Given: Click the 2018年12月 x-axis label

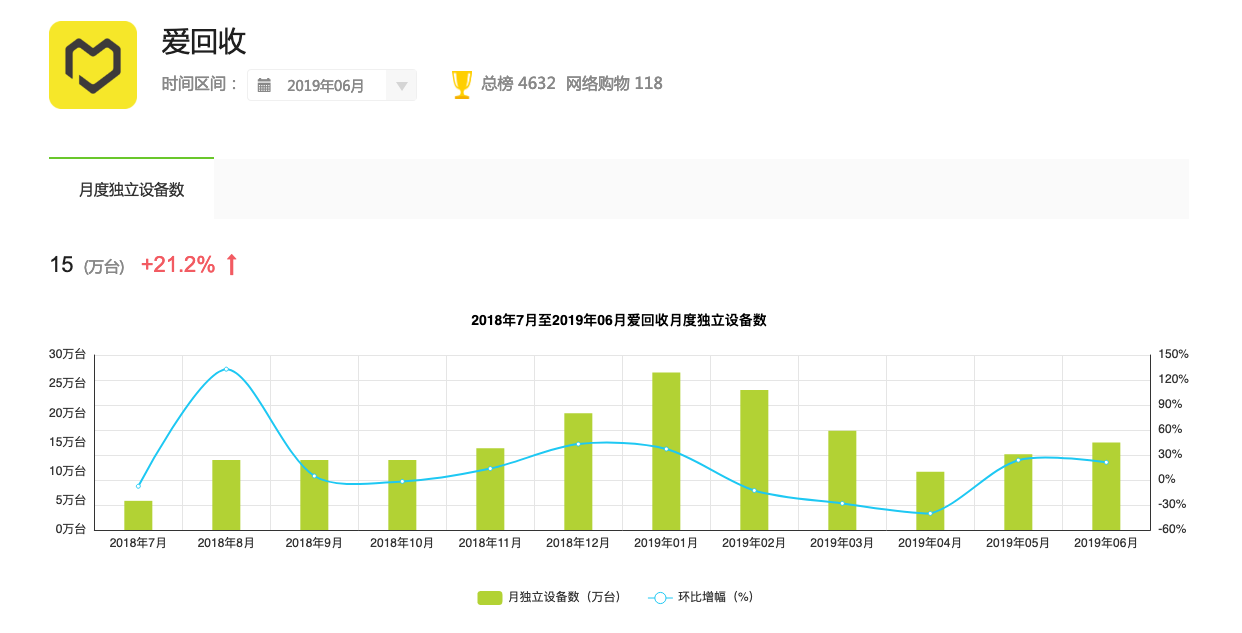Looking at the screenshot, I should pos(578,543).
